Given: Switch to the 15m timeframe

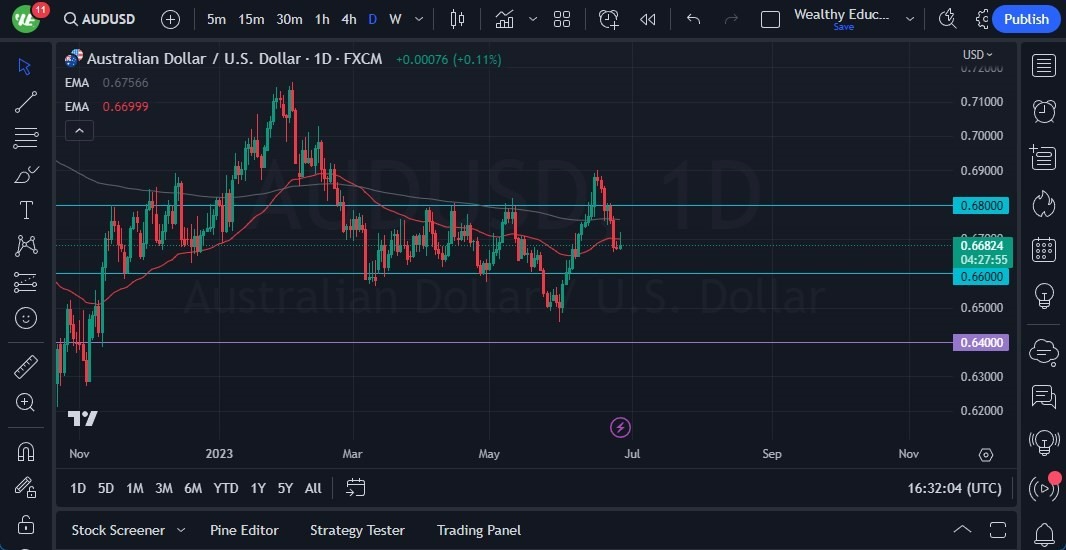Looking at the screenshot, I should pyautogui.click(x=251, y=20).
